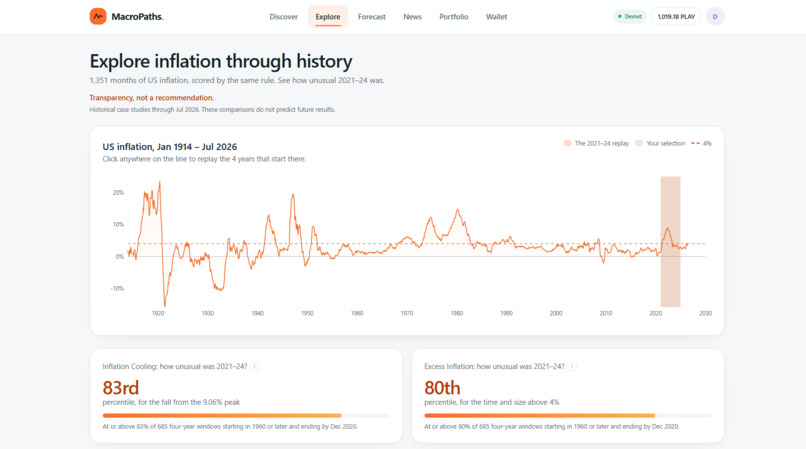Click the Inflation Cooling info icon

pos(255,367)
